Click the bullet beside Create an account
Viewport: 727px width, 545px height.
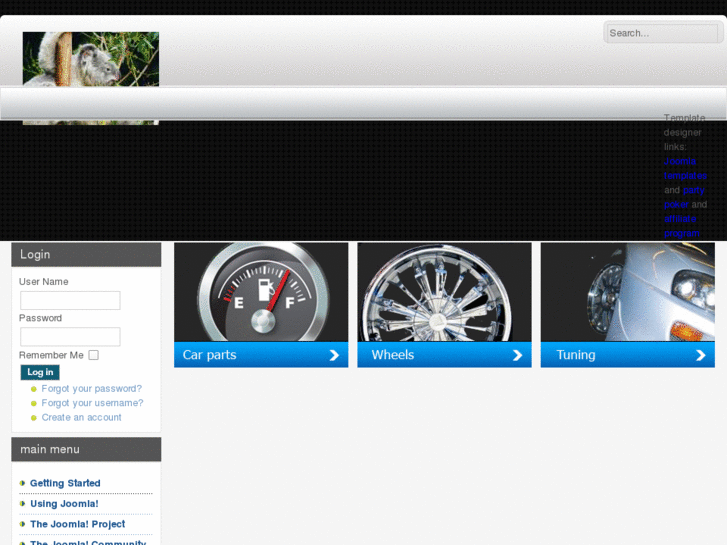33,418
